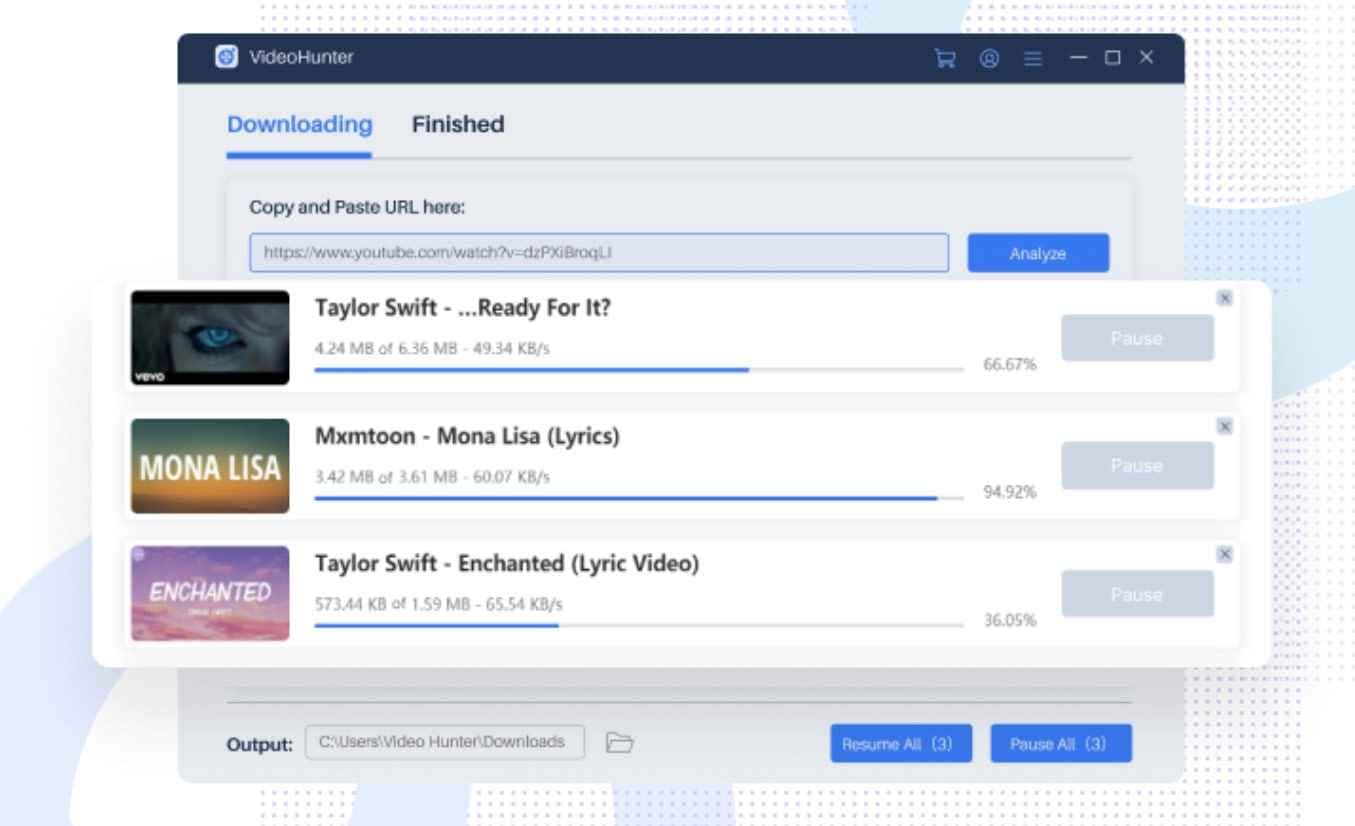Screen dimensions: 1355x826
Task: Click the Enchanted progress bar
Action: pos(639,626)
